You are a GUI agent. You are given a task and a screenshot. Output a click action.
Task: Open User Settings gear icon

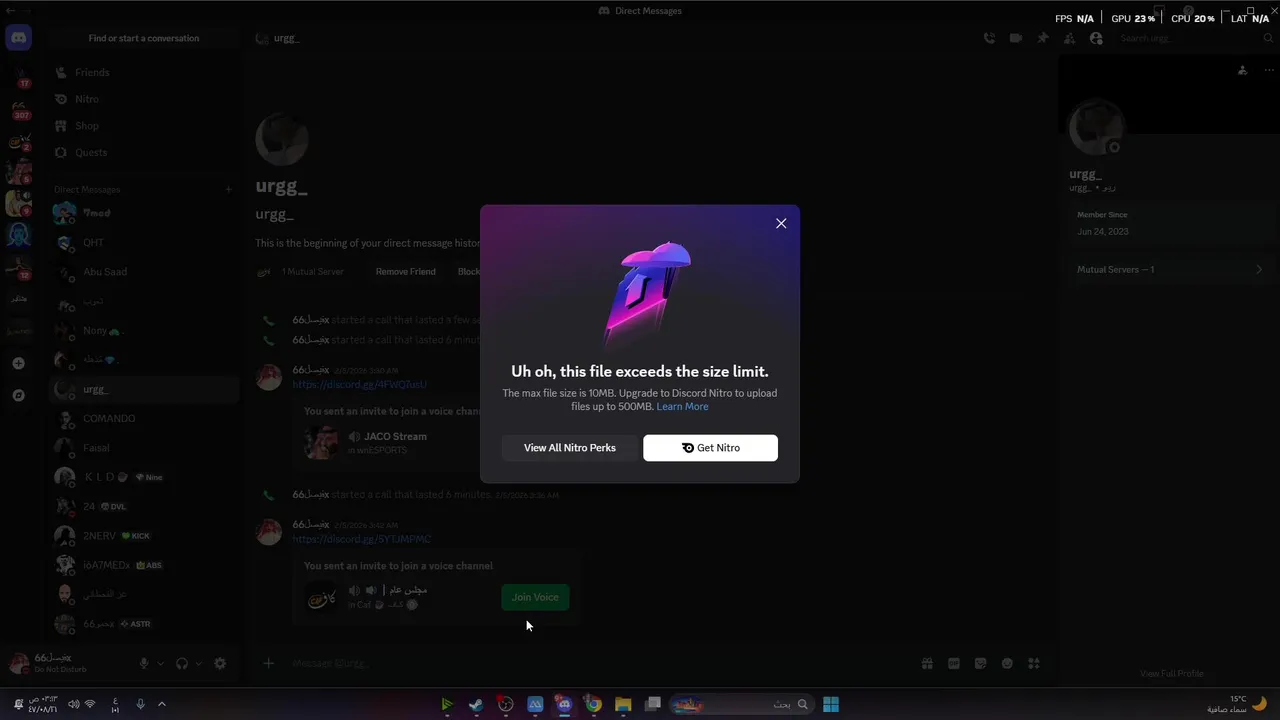(220, 663)
